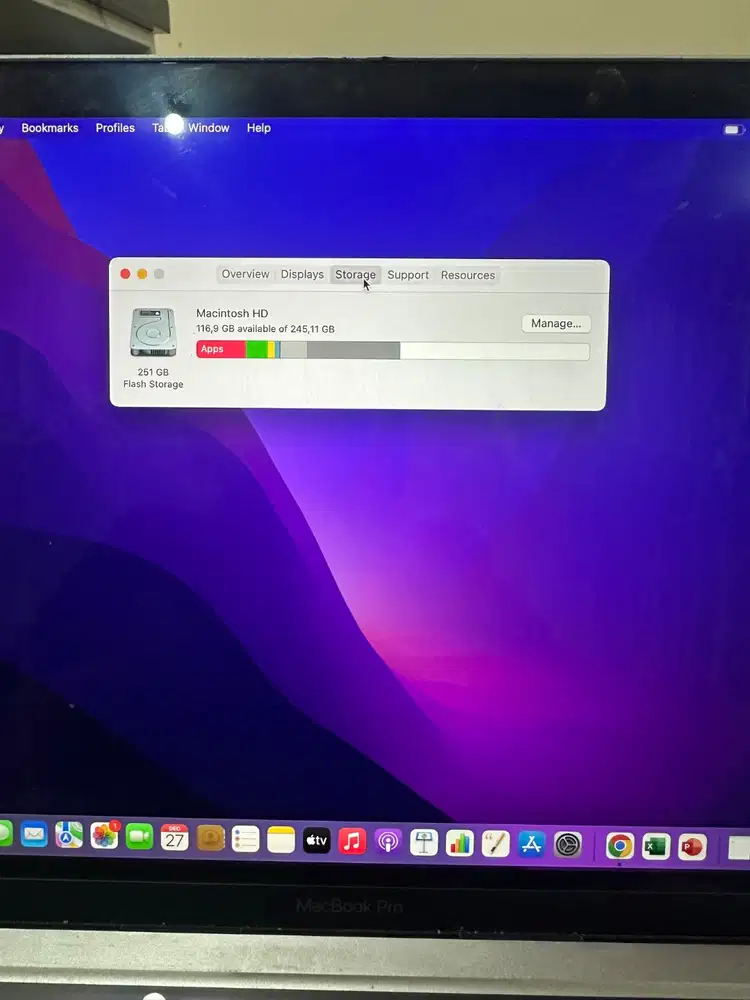This screenshot has width=750, height=1000.
Task: Launch FaceTime from the Dock
Action: coord(140,837)
